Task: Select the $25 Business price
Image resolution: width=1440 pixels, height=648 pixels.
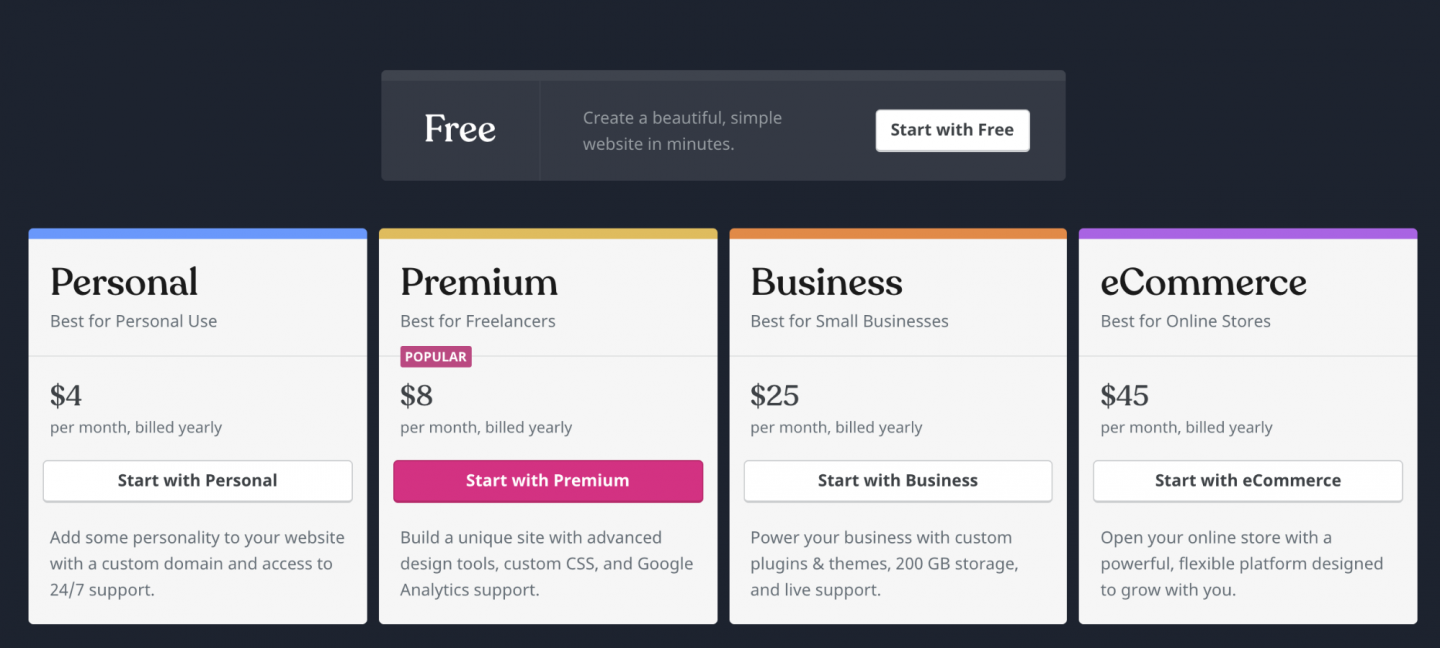Action: click(775, 396)
